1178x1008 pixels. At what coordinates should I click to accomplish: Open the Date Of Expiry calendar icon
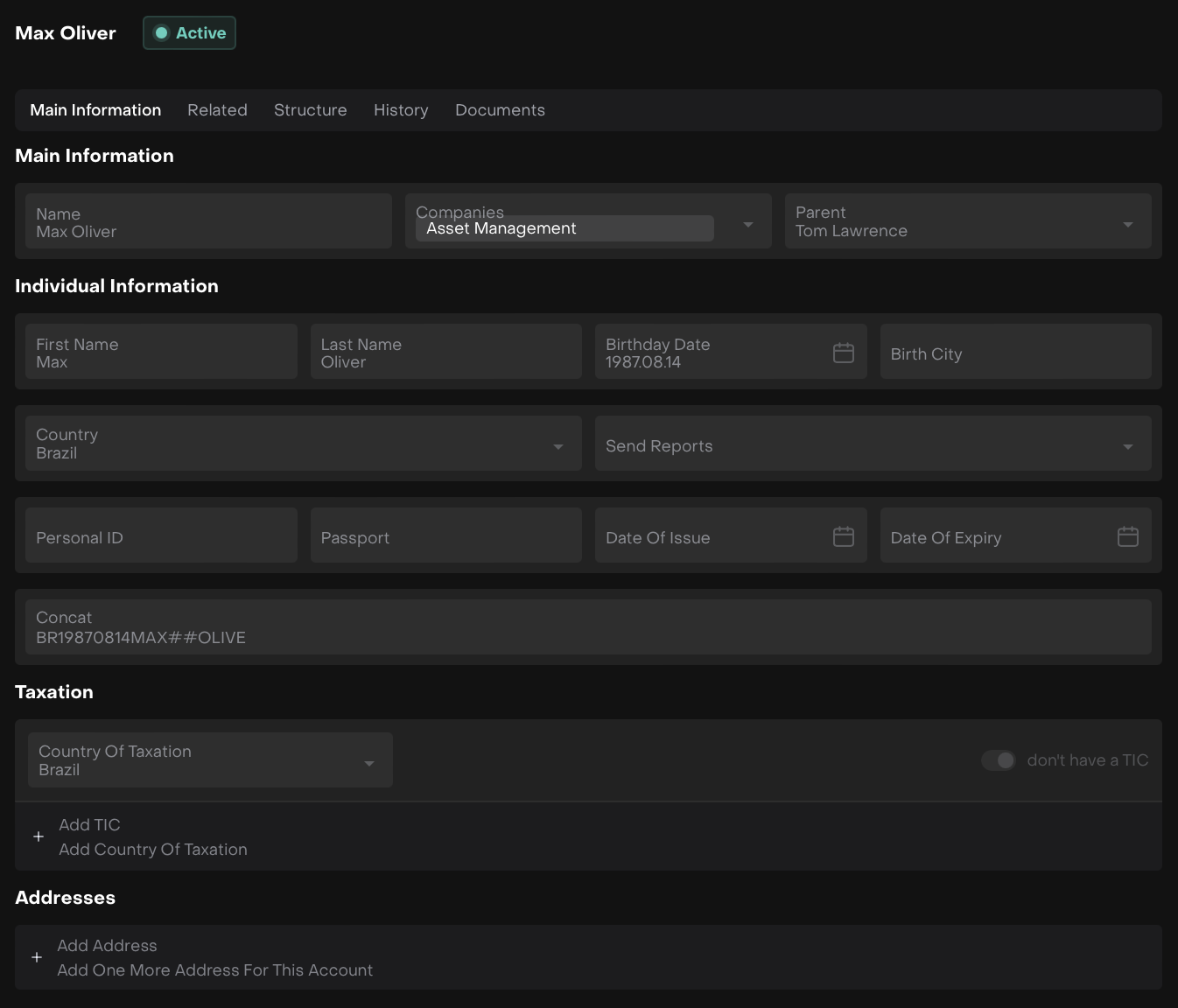tap(1127, 536)
